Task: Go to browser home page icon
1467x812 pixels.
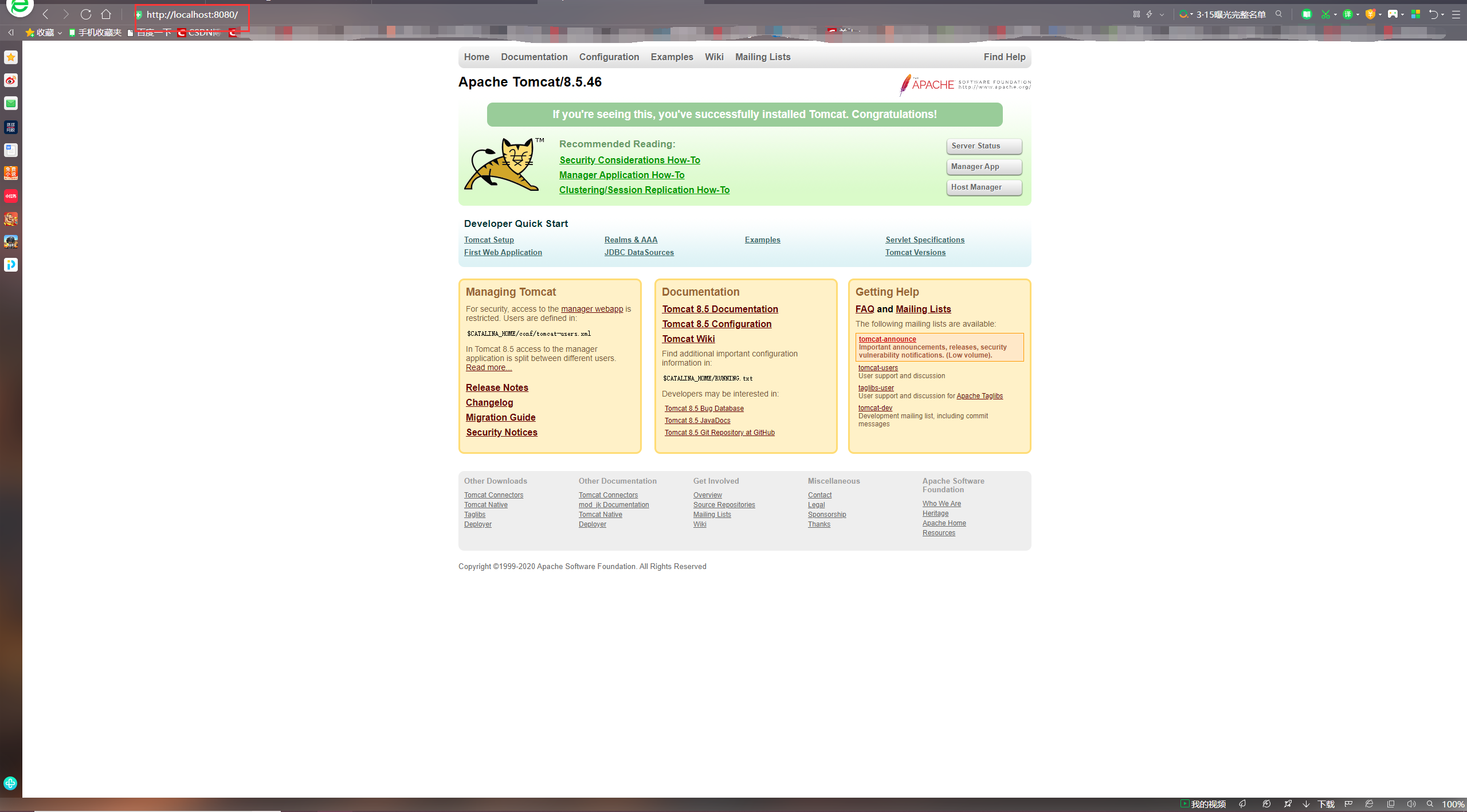Action: point(106,14)
